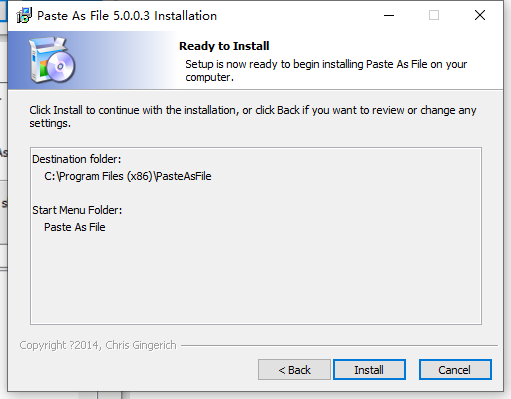Click the 'Click Install to continue' instruction text
511x399 pixels.
253,116
